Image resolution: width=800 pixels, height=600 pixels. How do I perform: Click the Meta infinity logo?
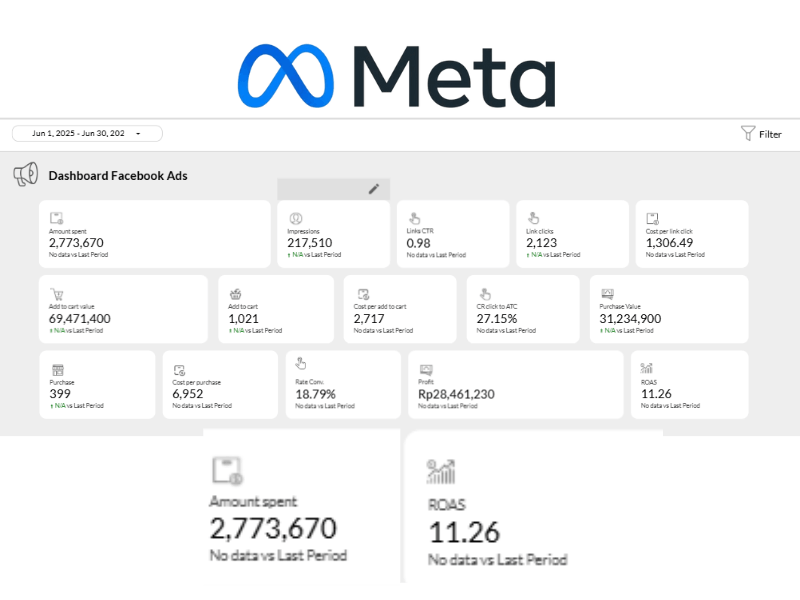click(286, 76)
